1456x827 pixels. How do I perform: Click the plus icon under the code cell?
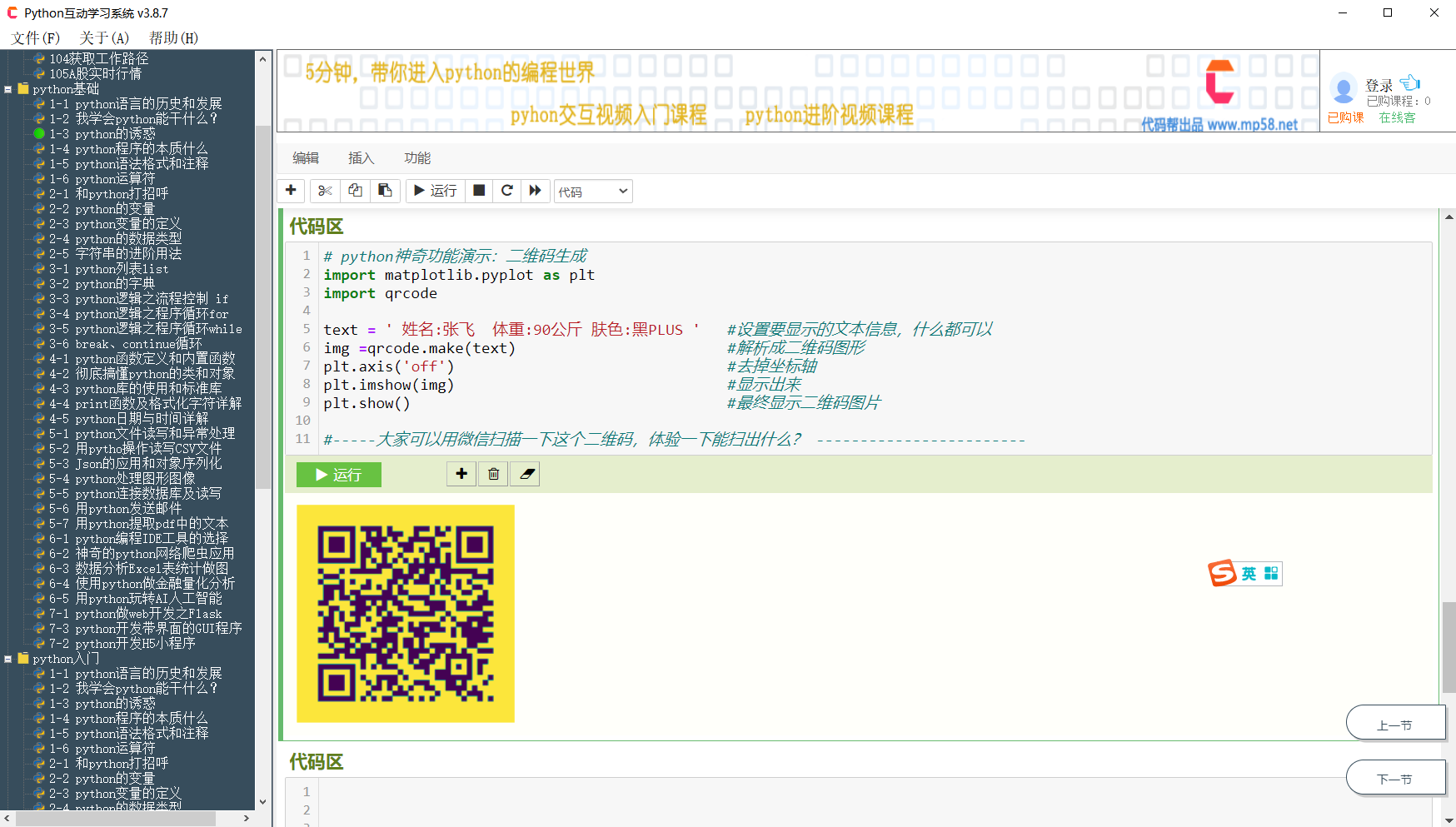[x=461, y=474]
